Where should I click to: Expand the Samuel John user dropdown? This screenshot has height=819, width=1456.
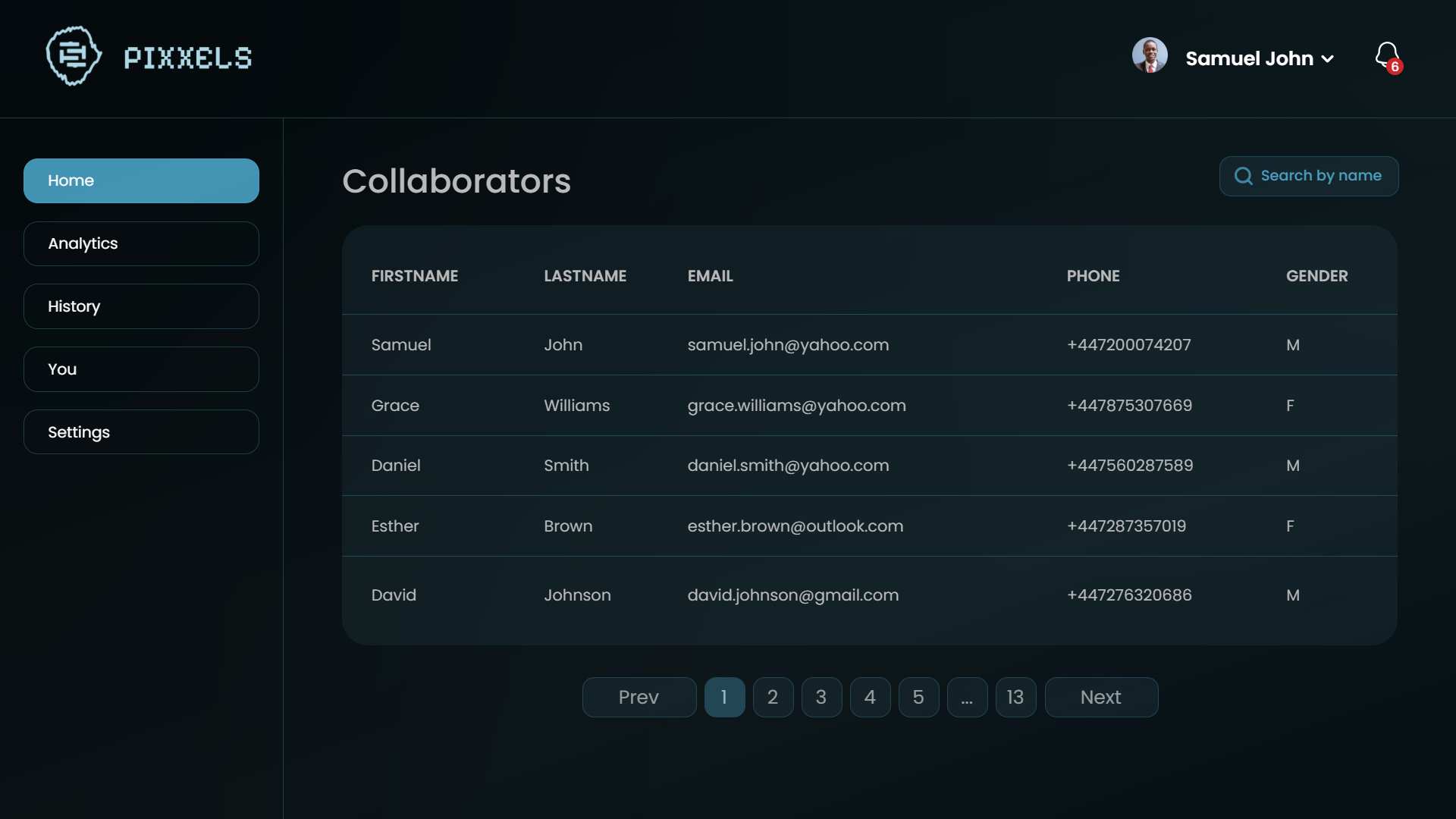tap(1327, 58)
